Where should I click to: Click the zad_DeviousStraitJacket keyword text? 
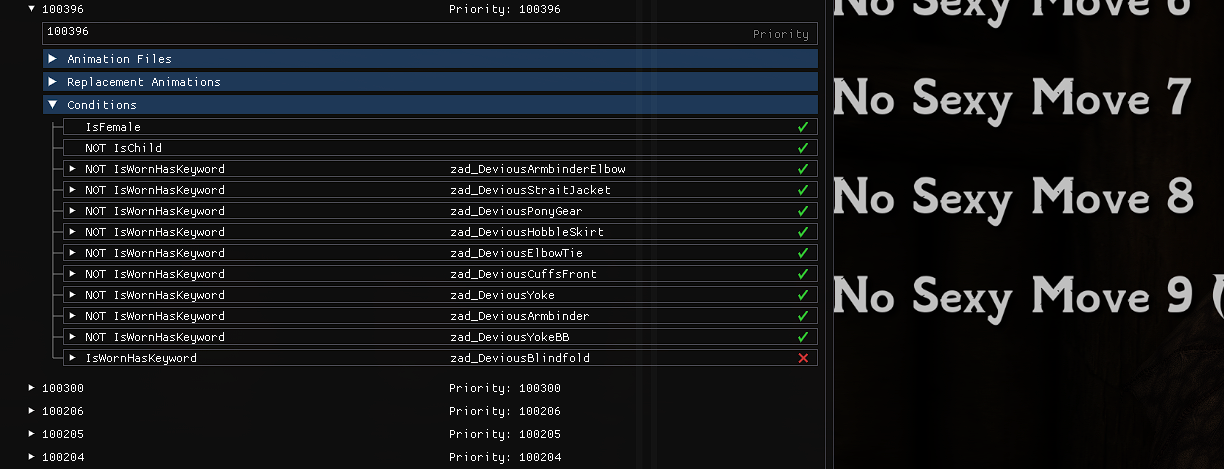point(530,190)
